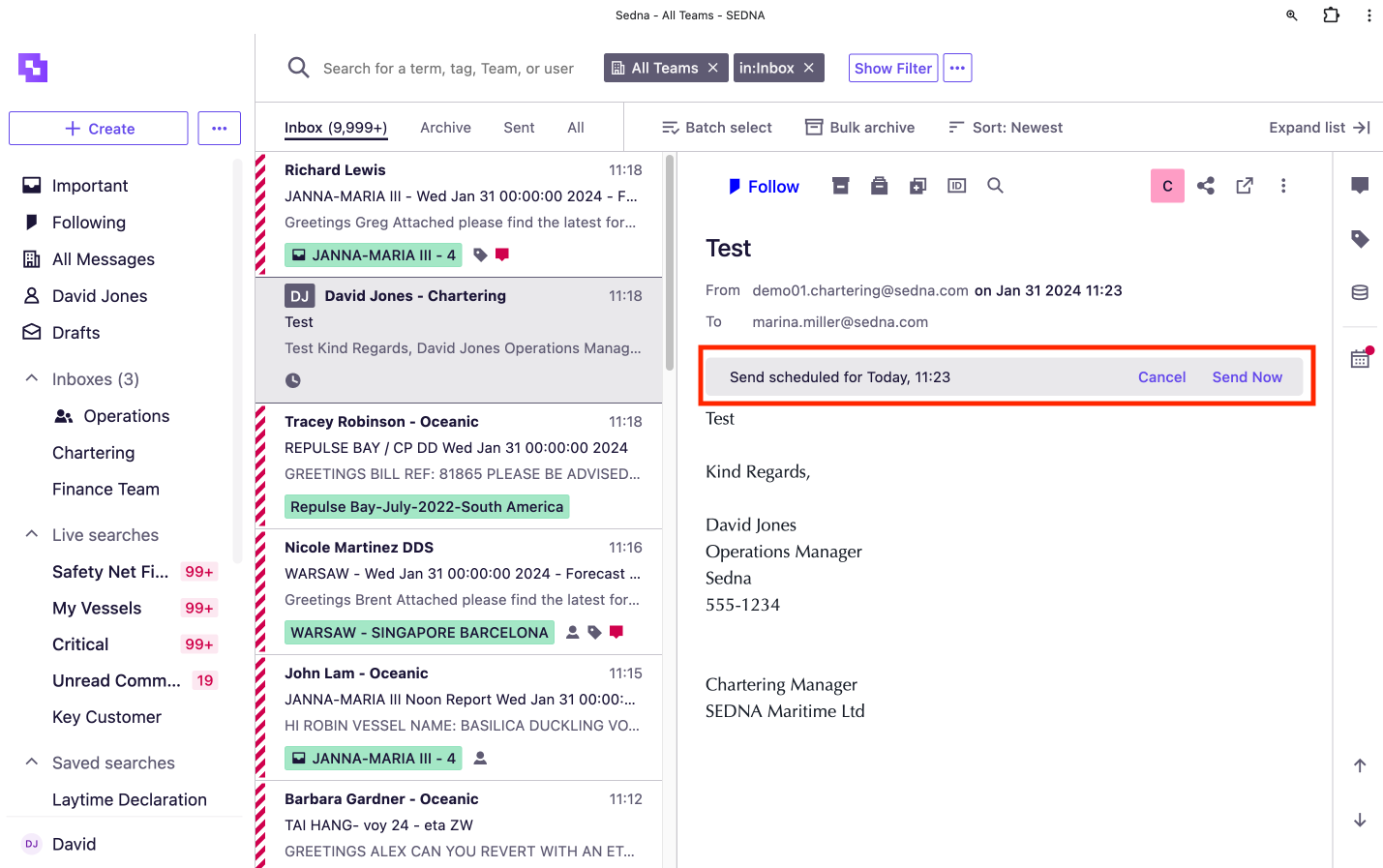Open the comments panel in the right rail
1383x868 pixels.
click(x=1360, y=186)
